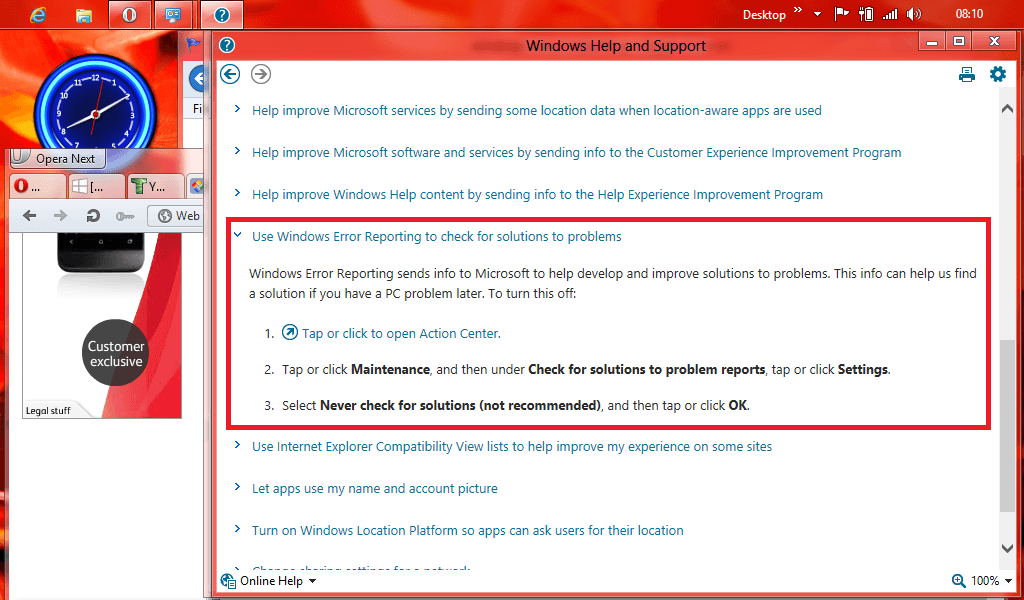Open Help settings gear icon

[x=998, y=74]
